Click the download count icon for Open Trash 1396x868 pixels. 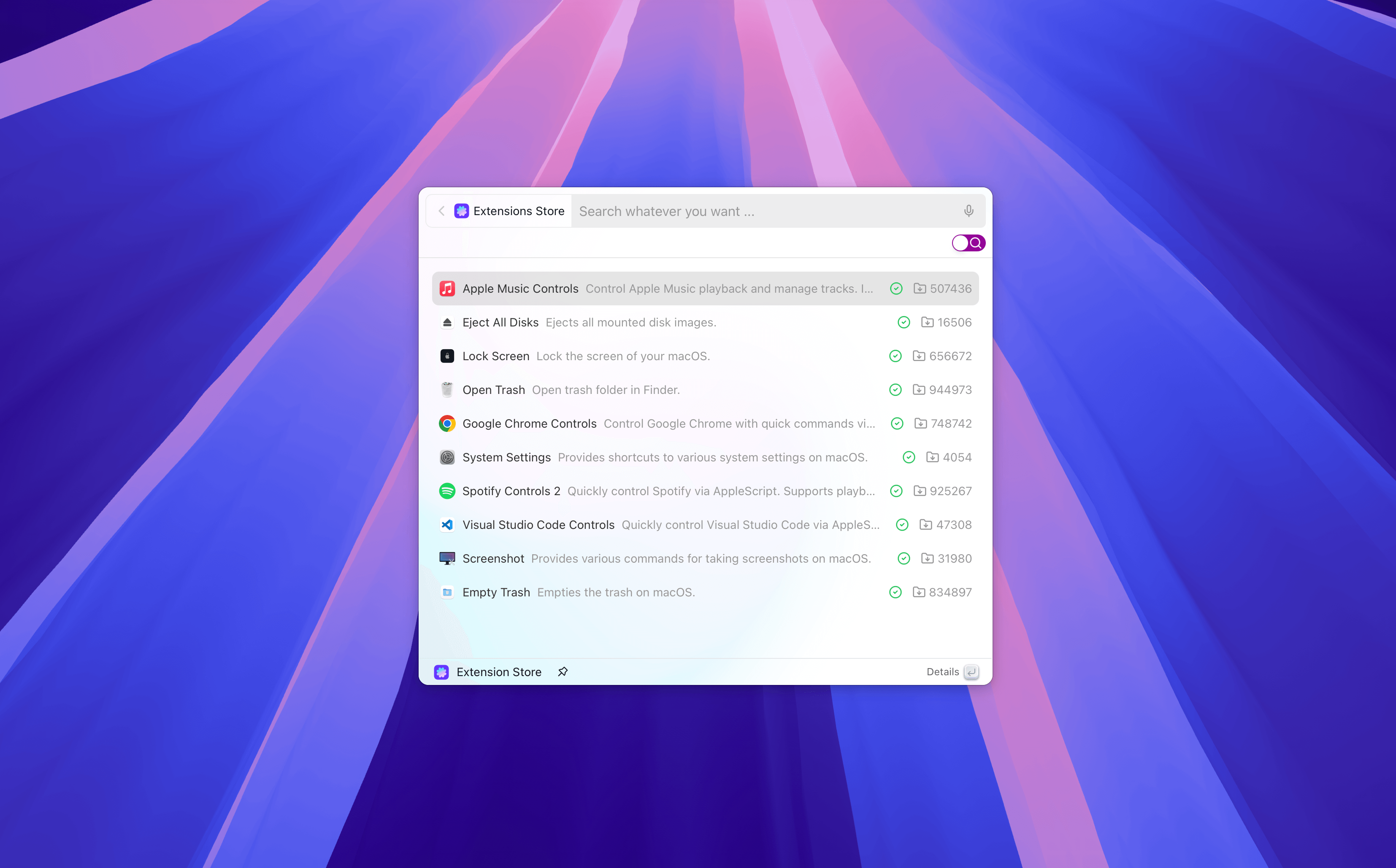(x=918, y=389)
